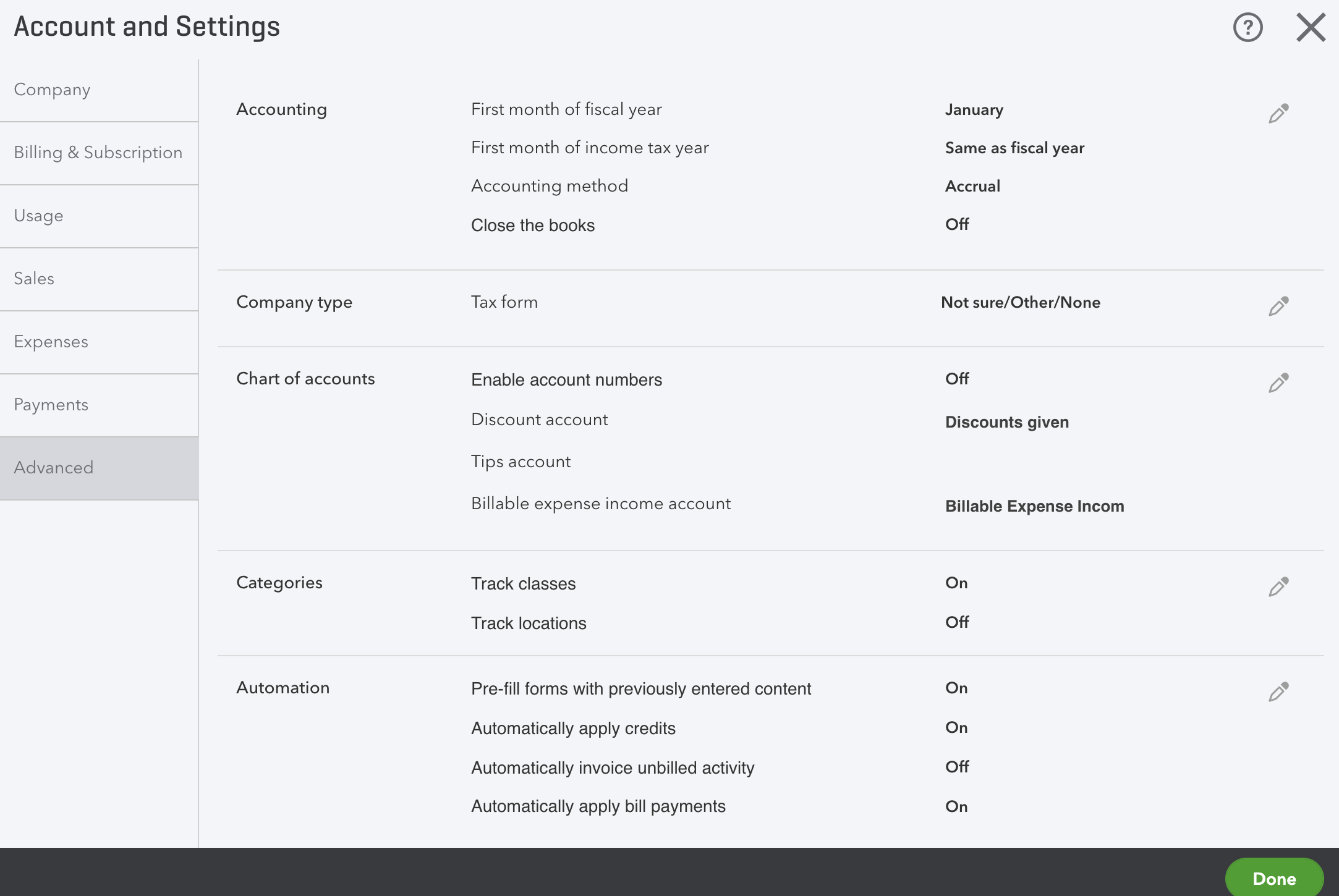
Task: Select the Sales settings tab
Action: 35,279
